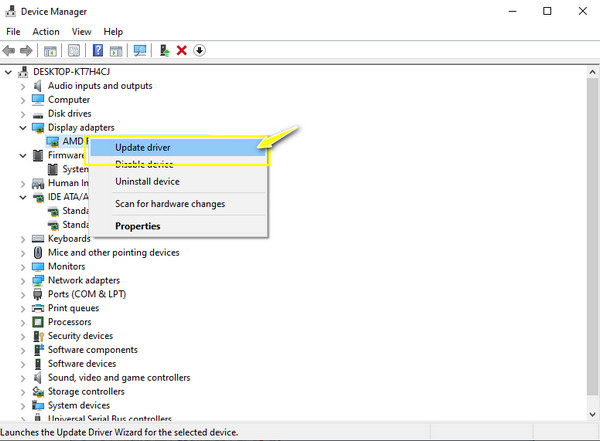Image resolution: width=600 pixels, height=441 pixels.
Task: Expand the System devices category arrow
Action: point(23,406)
